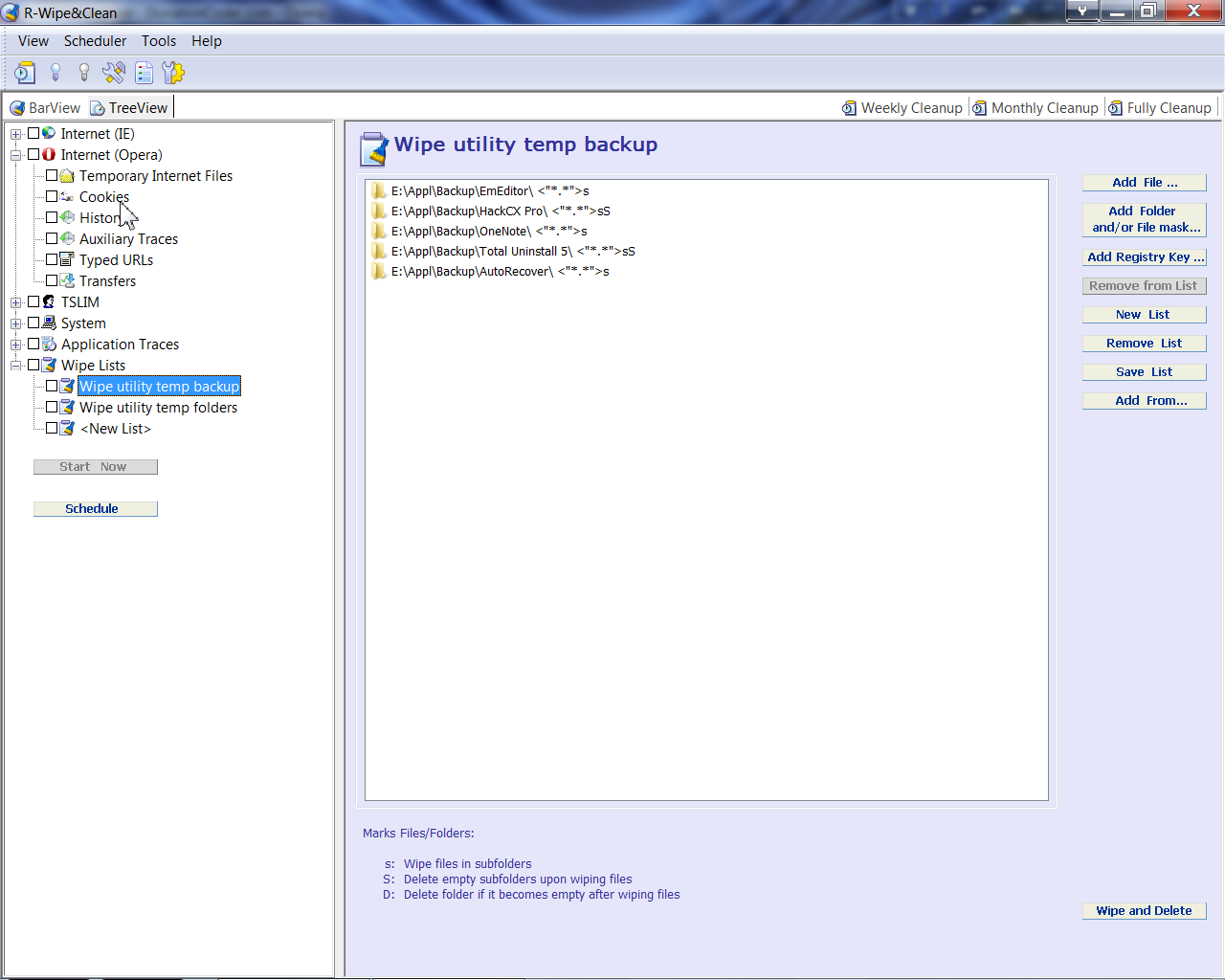Expand the Application Traces tree node
Viewport: 1225px width, 980px height.
coord(15,345)
